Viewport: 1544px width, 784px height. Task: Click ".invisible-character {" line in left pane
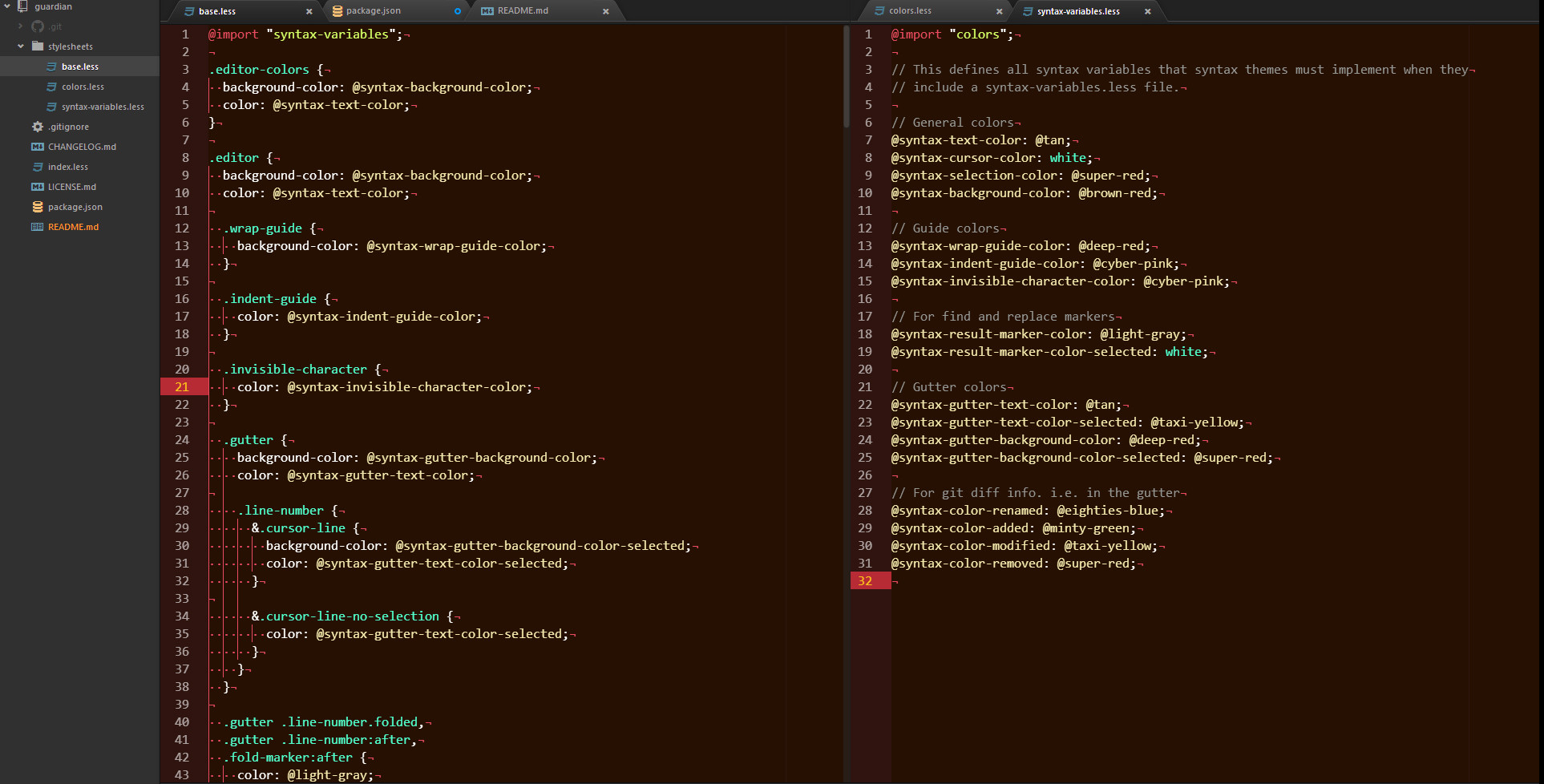coord(302,370)
